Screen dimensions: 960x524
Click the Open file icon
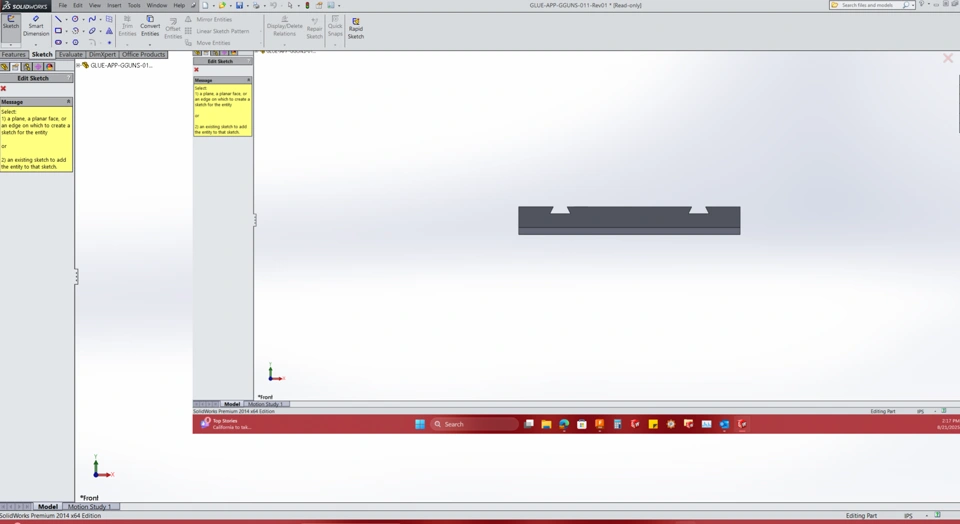[222, 5]
